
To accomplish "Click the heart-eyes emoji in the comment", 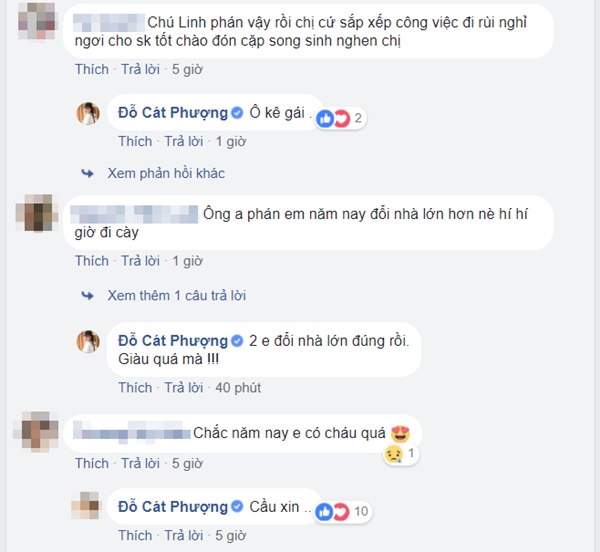I will coord(400,433).
